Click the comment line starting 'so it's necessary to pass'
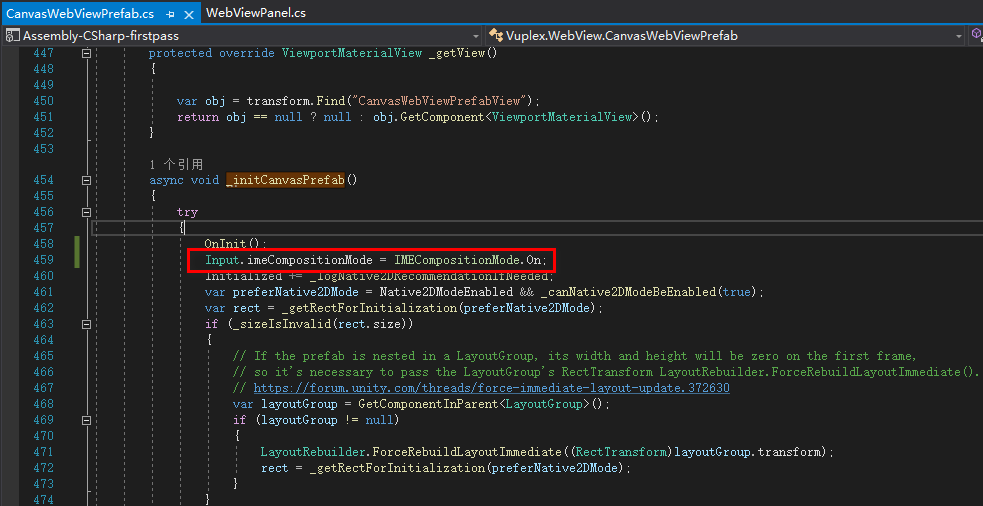Screen dimensions: 983x506 (x=606, y=372)
